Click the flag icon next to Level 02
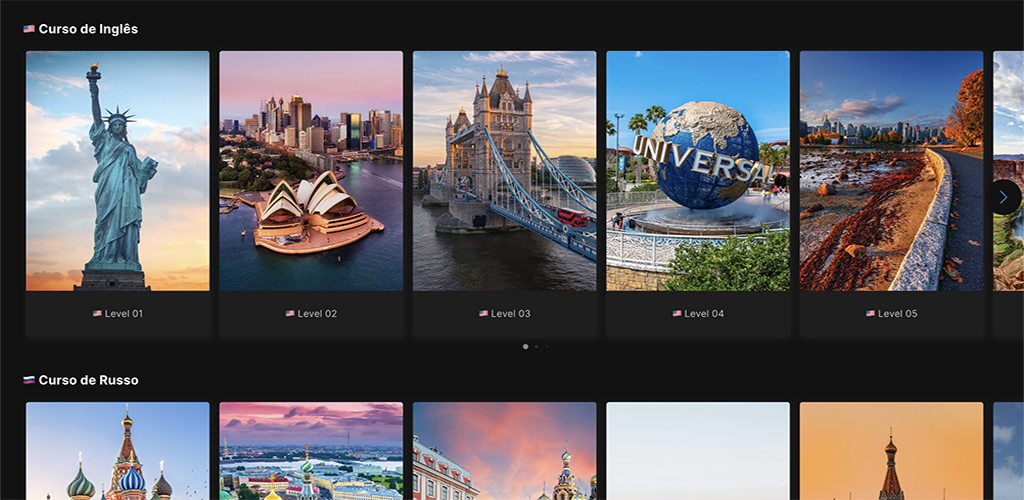1024x500 pixels. pyautogui.click(x=290, y=314)
